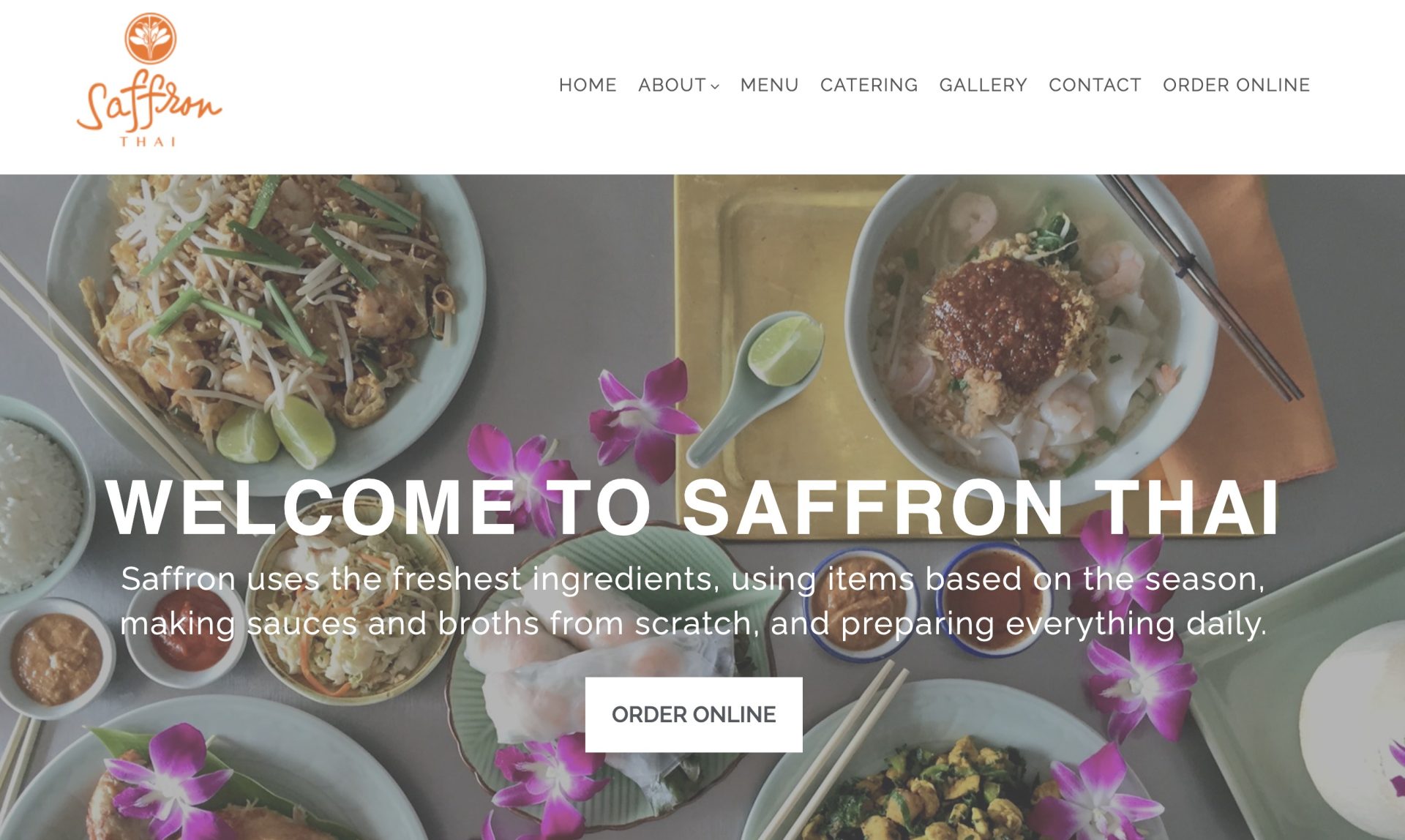
Task: Expand the ABOUT dropdown chevron
Action: (x=715, y=86)
